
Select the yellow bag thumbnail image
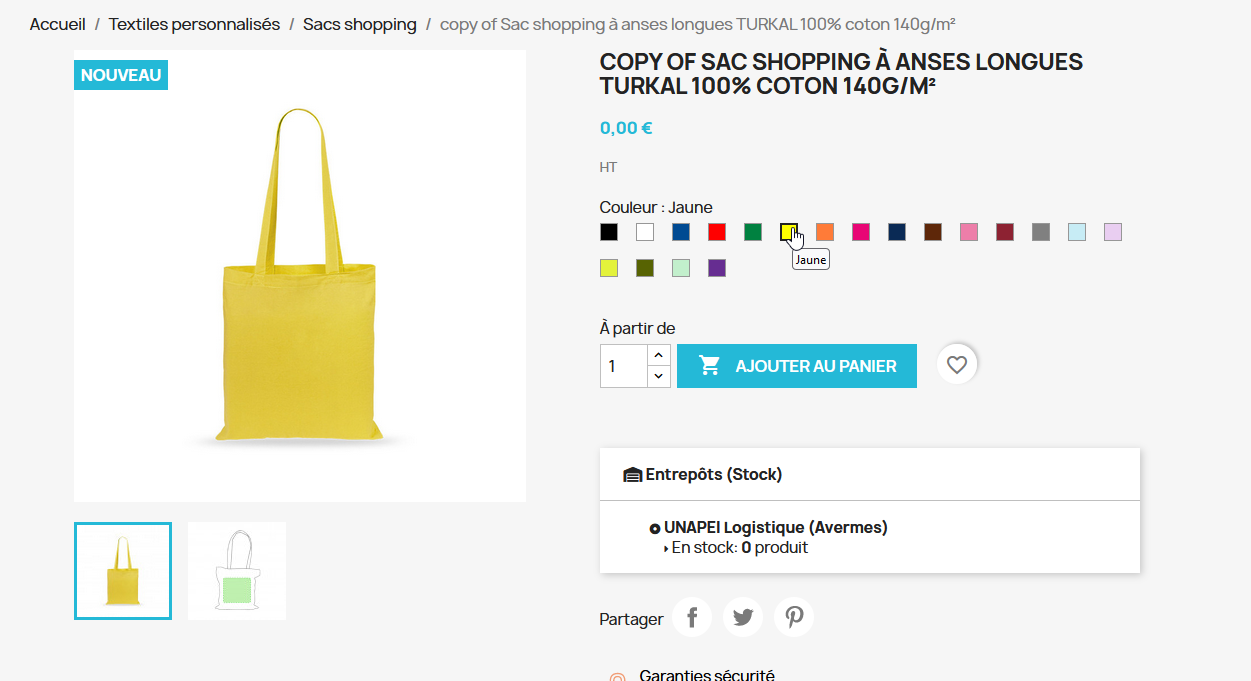(123, 571)
